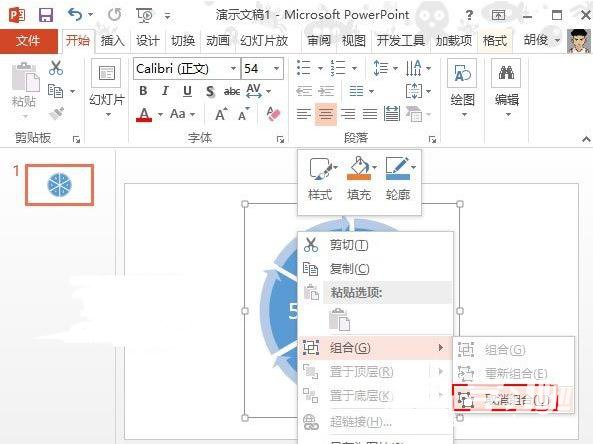The height and width of the screenshot is (444, 593).
Task: Click the paste option clipboard icon in menu
Action: [x=339, y=319]
